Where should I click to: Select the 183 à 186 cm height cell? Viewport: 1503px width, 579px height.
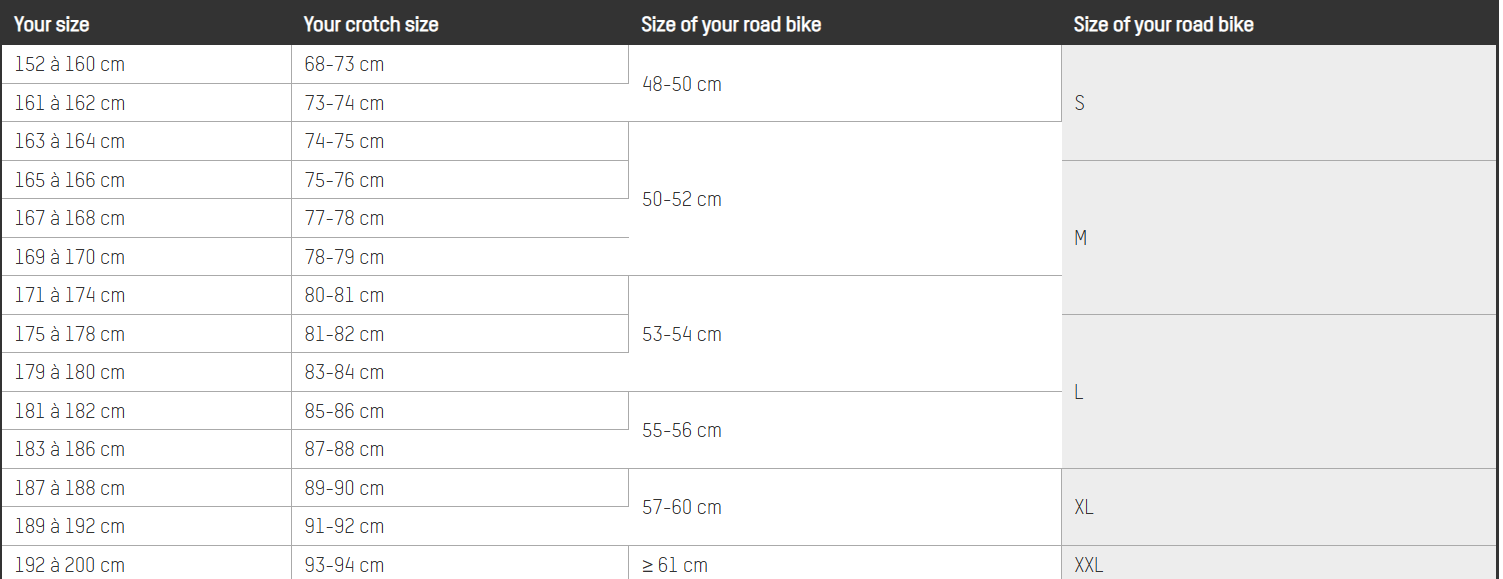coord(69,449)
